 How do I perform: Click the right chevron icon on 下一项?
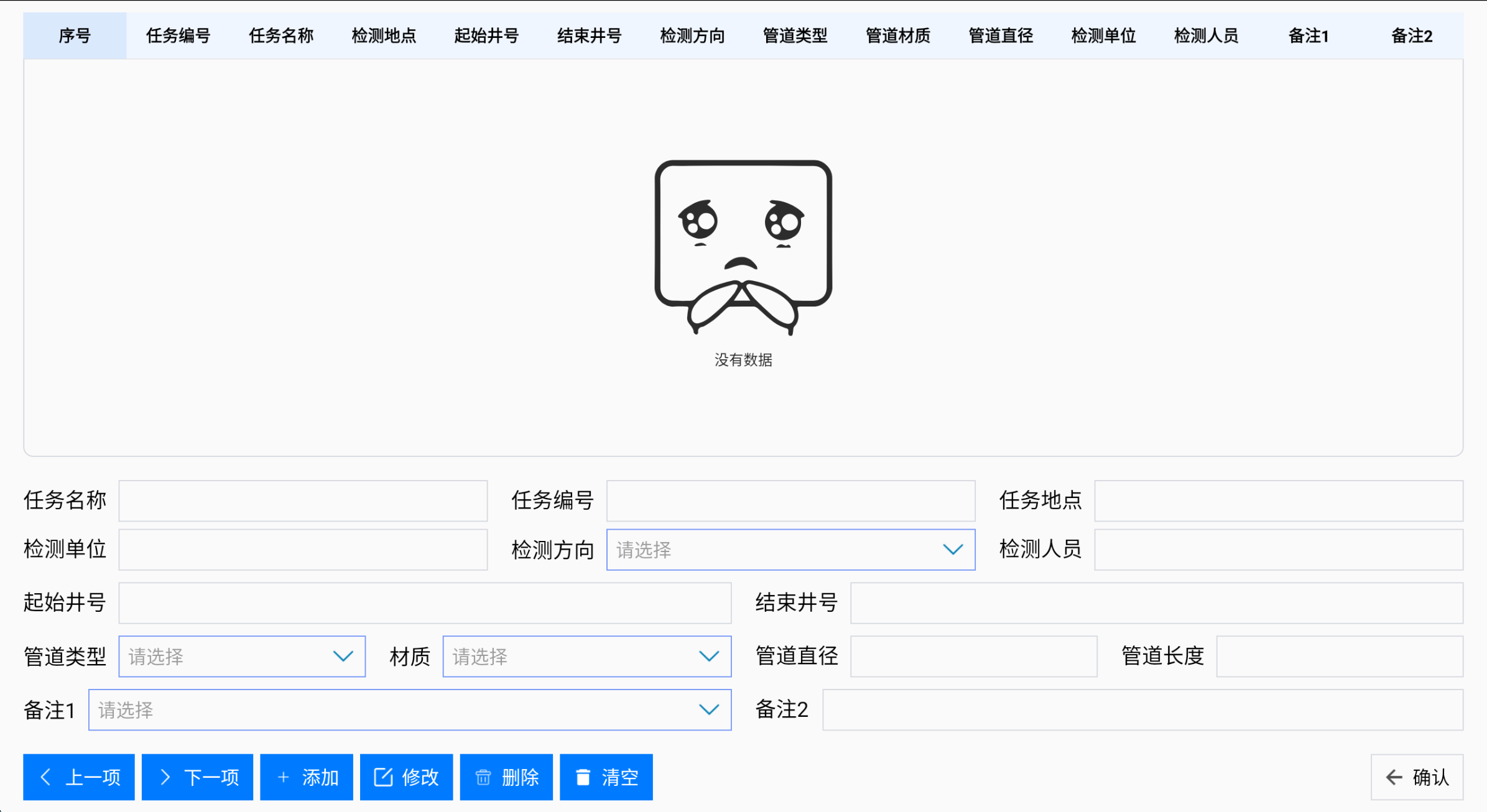coord(165,777)
